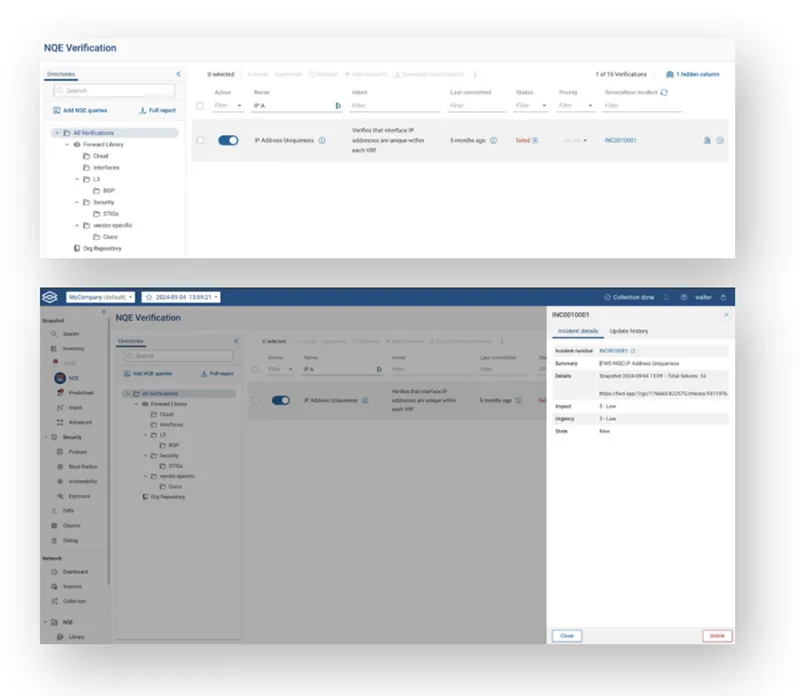Screen dimensions: 800x696
Task: Open the Search icon in the sidebar
Action: 55,332
